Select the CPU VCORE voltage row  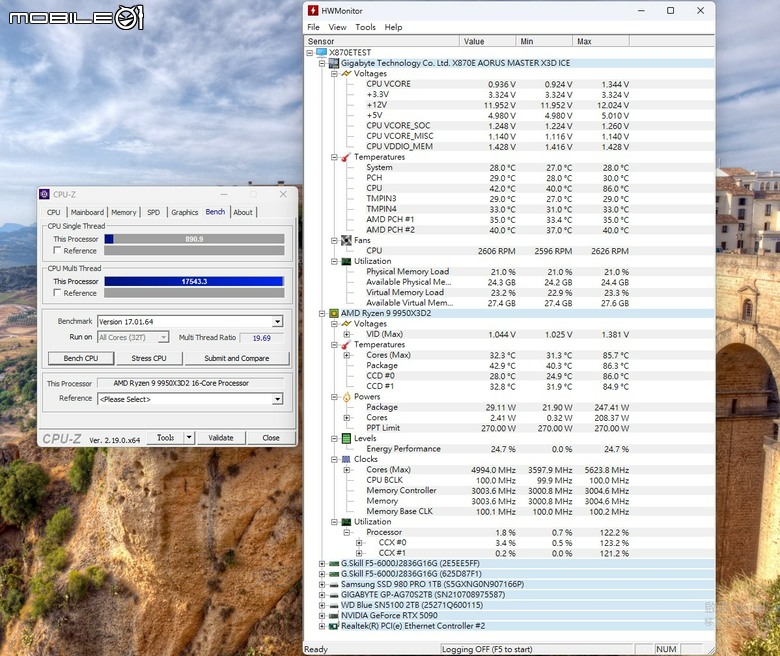tap(497, 84)
